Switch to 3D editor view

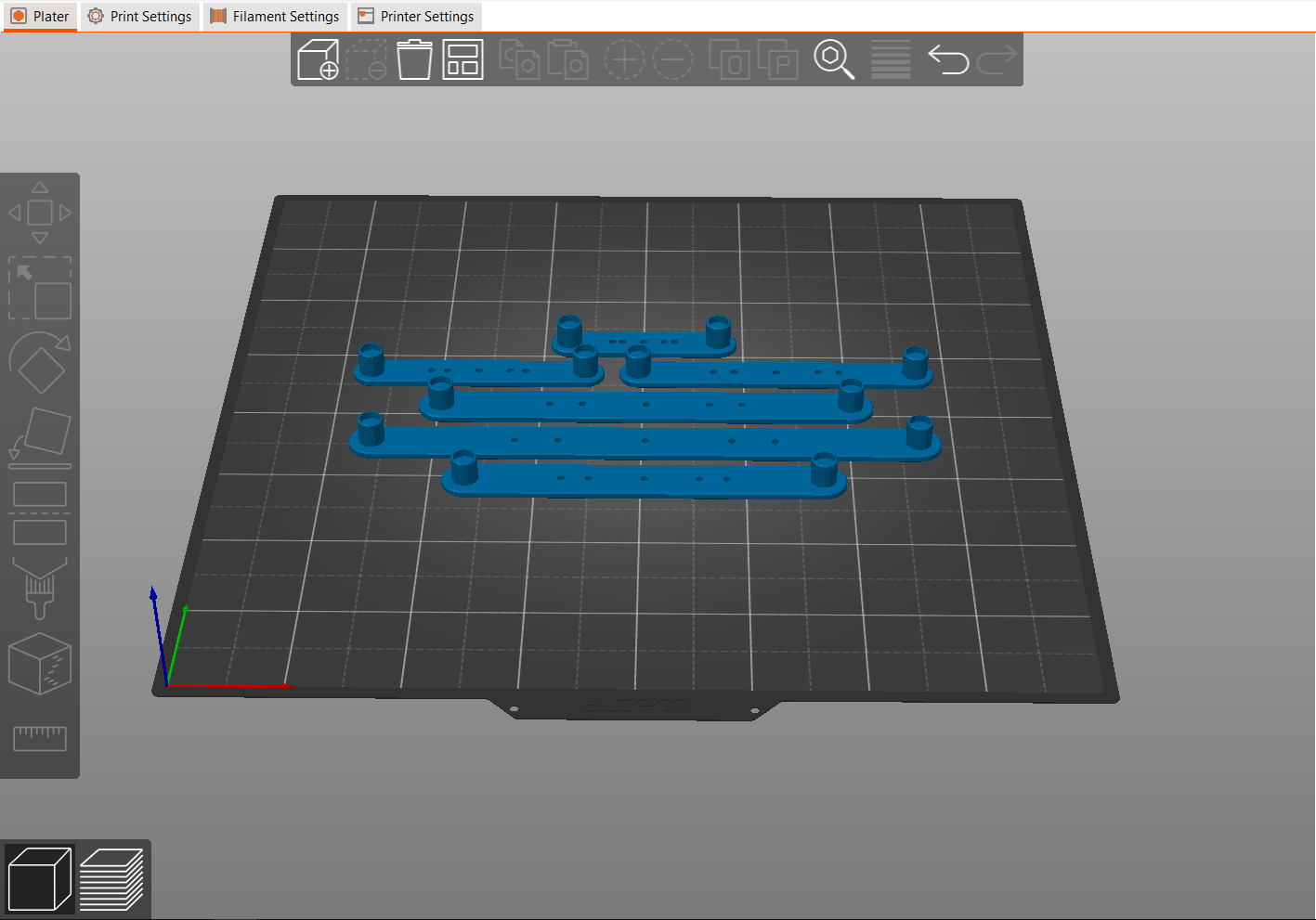[x=39, y=879]
